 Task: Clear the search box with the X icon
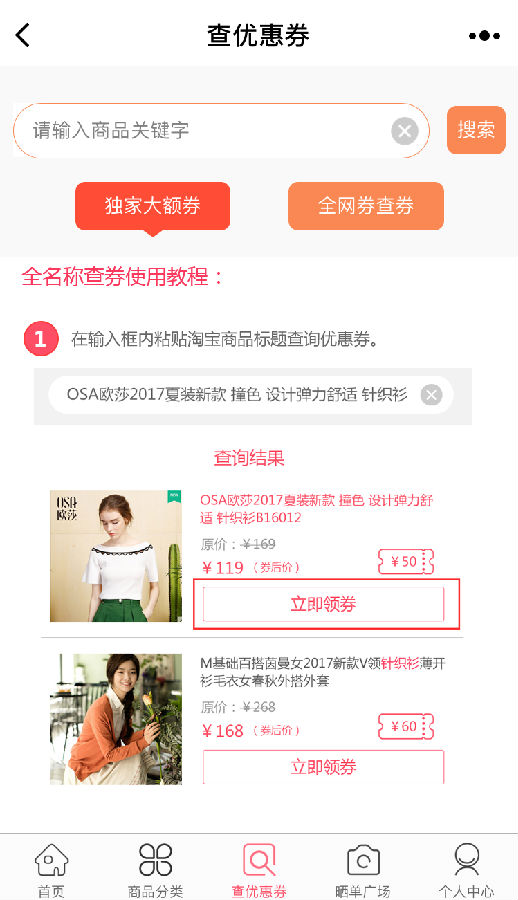(x=404, y=131)
